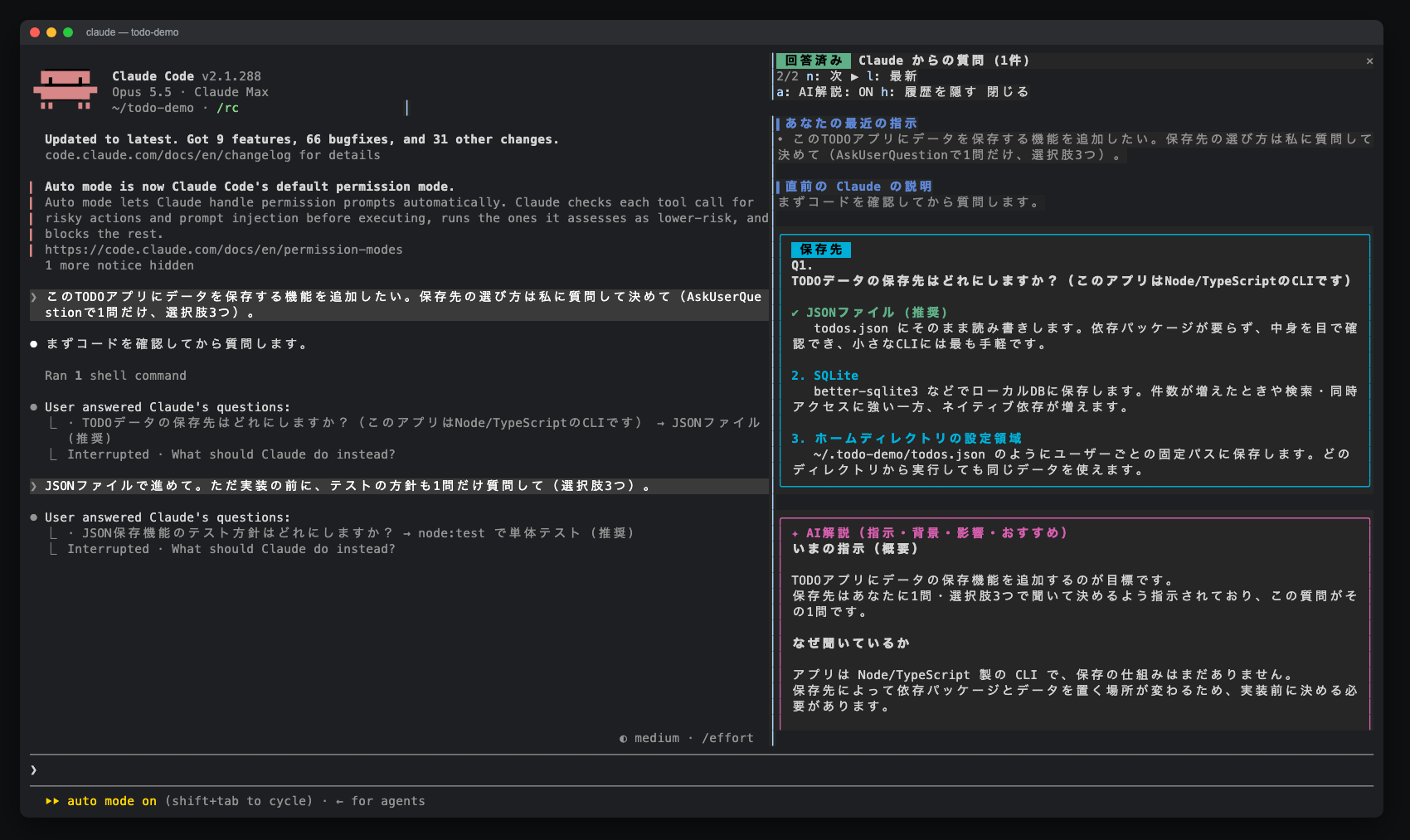This screenshot has width=1410, height=840.
Task: Open the permission-modes documentation URL
Action: click(224, 250)
